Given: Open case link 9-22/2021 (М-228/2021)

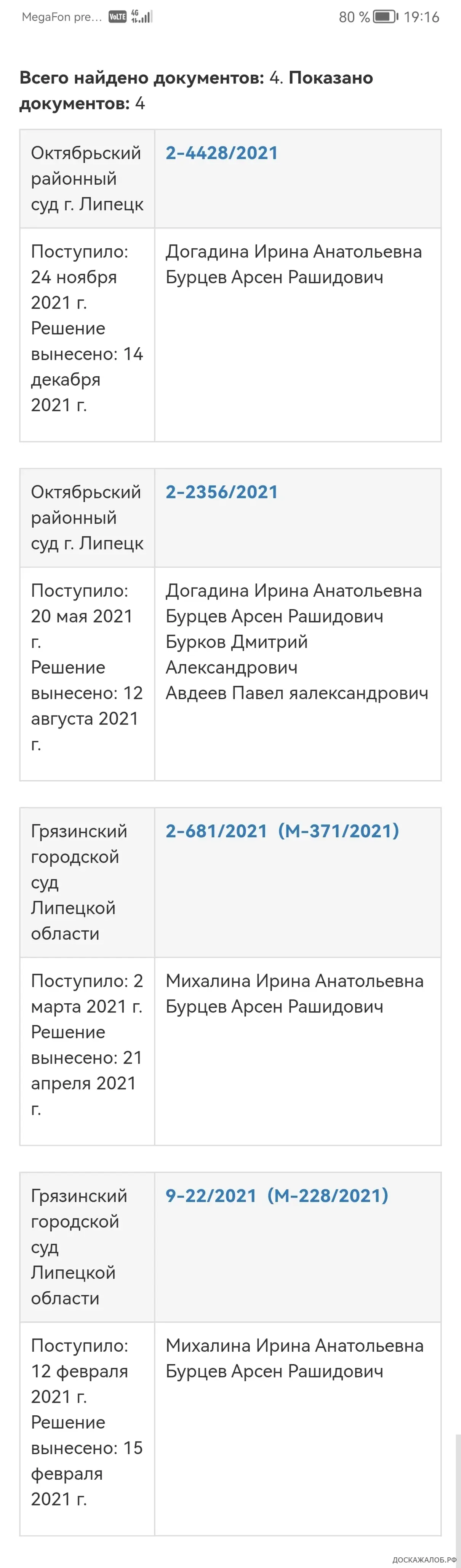Looking at the screenshot, I should pyautogui.click(x=277, y=1196).
